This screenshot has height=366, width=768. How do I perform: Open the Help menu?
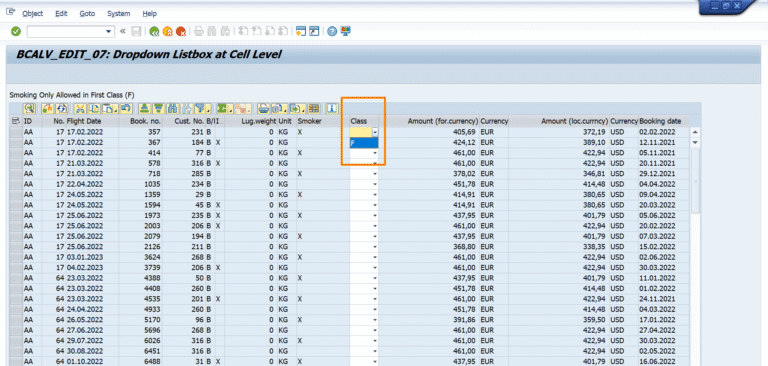tap(149, 14)
